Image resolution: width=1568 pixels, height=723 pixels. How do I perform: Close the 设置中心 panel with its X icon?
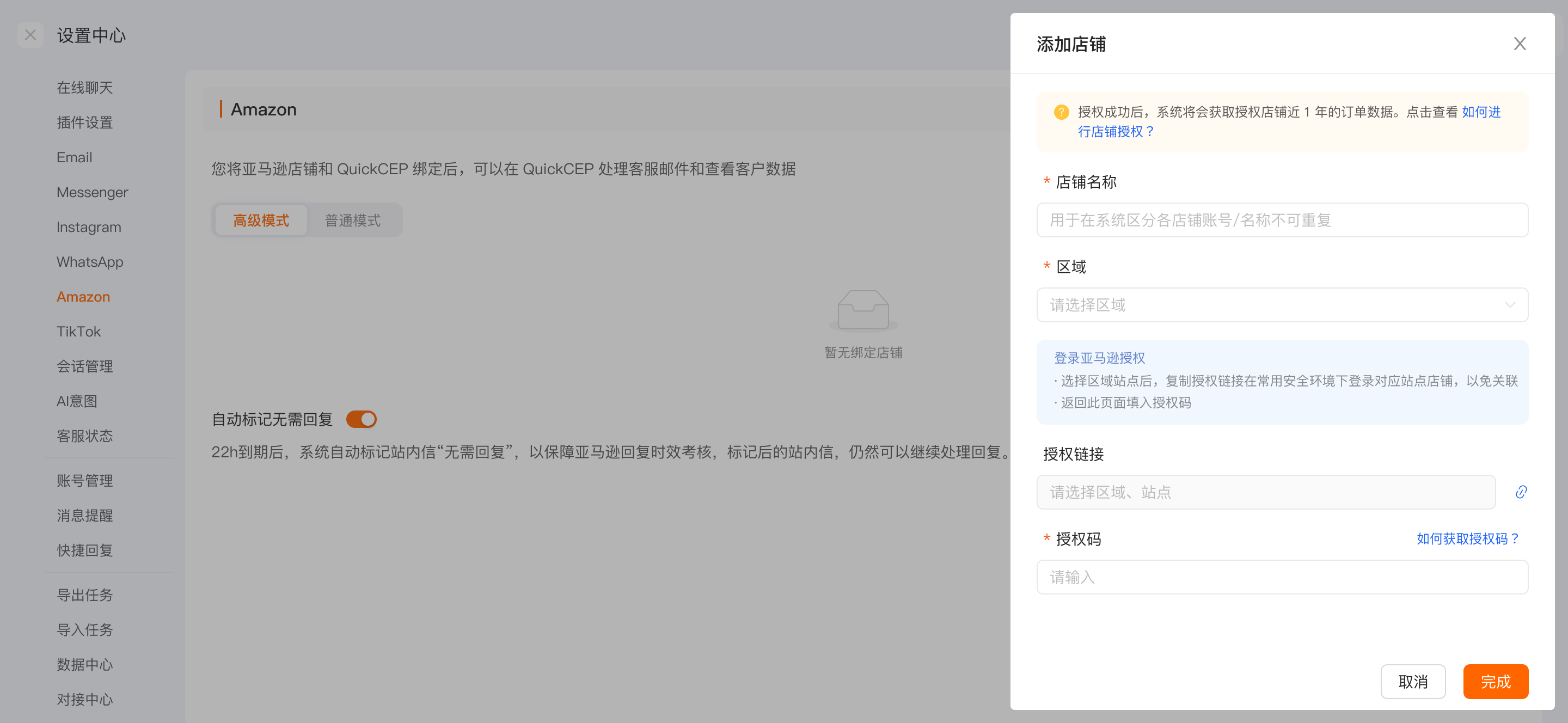click(30, 35)
